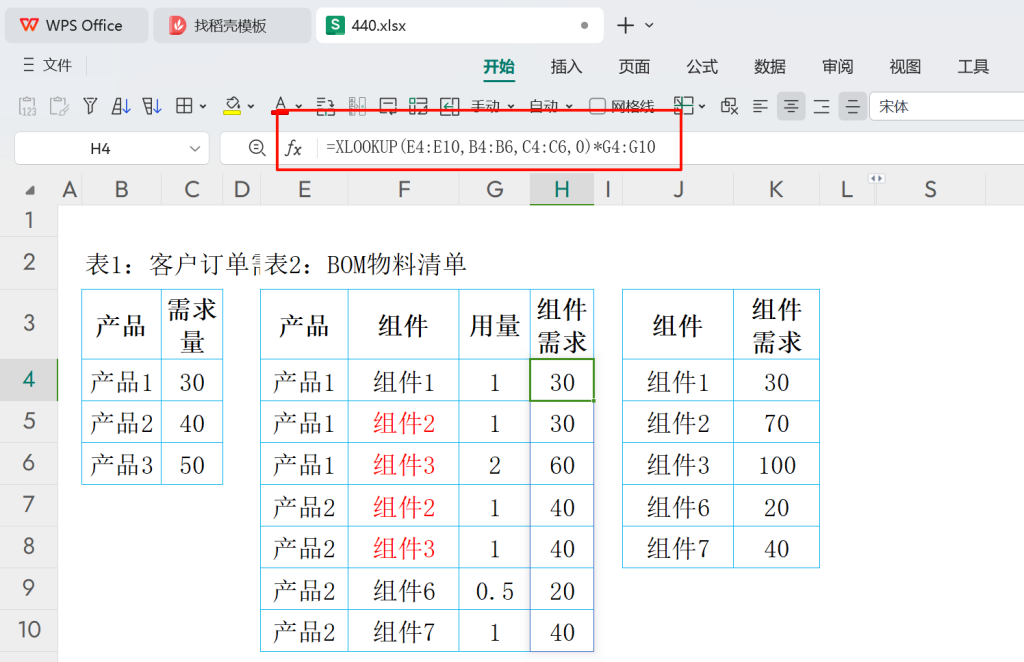Screen dimensions: 1024x662
Task: Click the cell 组件6 in column F
Action: pos(404,591)
